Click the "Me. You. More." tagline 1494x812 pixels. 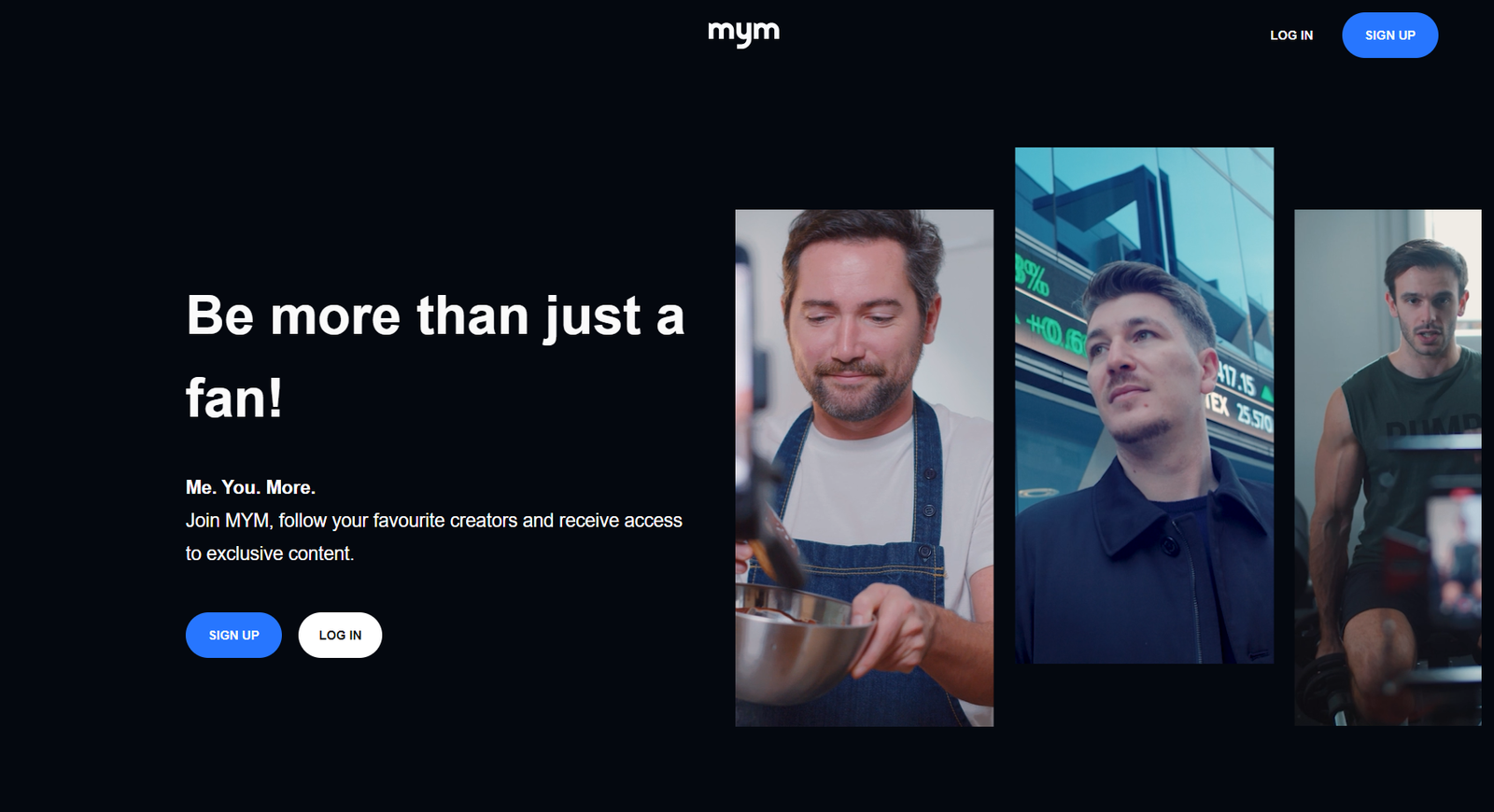[x=250, y=487]
